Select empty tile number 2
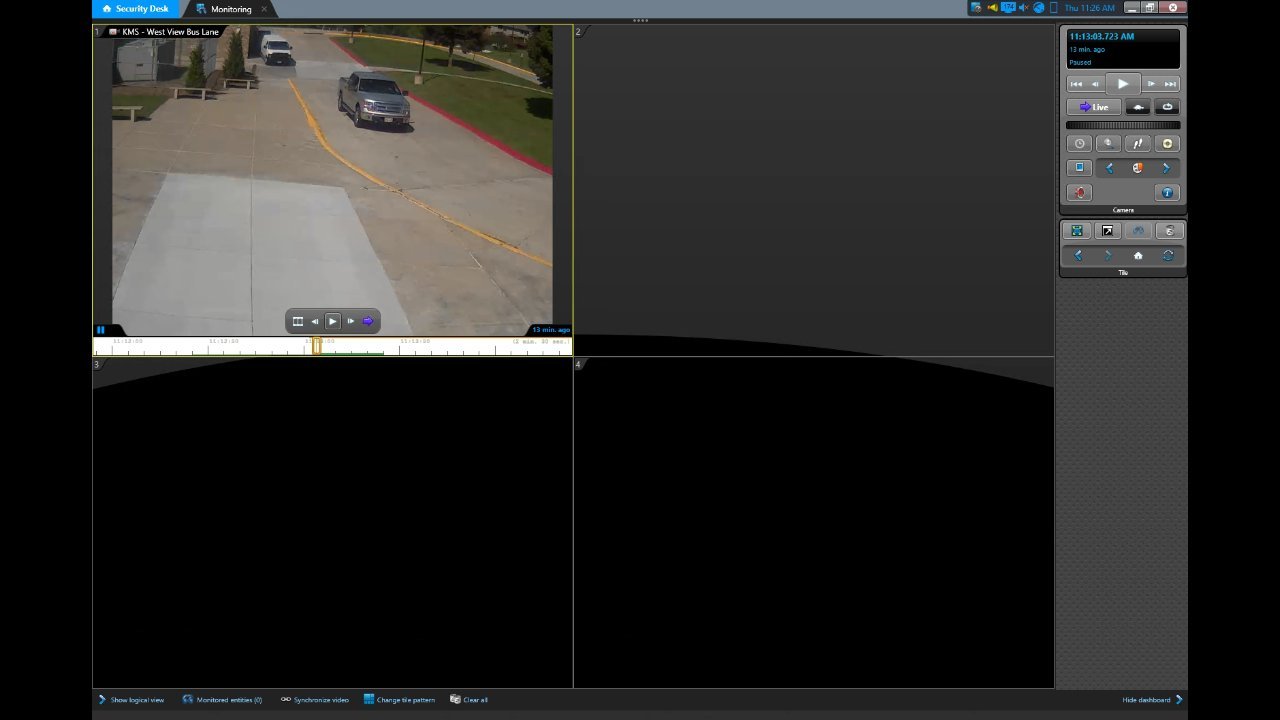The height and width of the screenshot is (720, 1280). click(814, 190)
